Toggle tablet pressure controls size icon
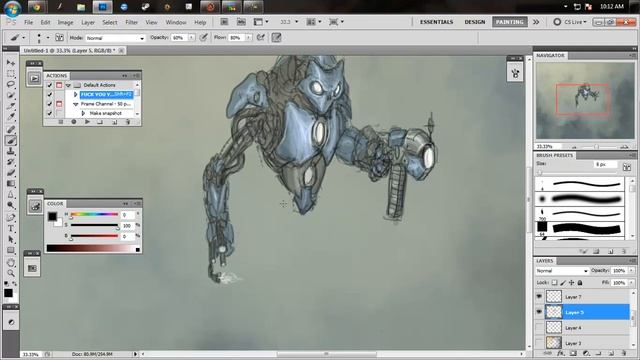Viewport: 640px width, 360px height. [276, 38]
